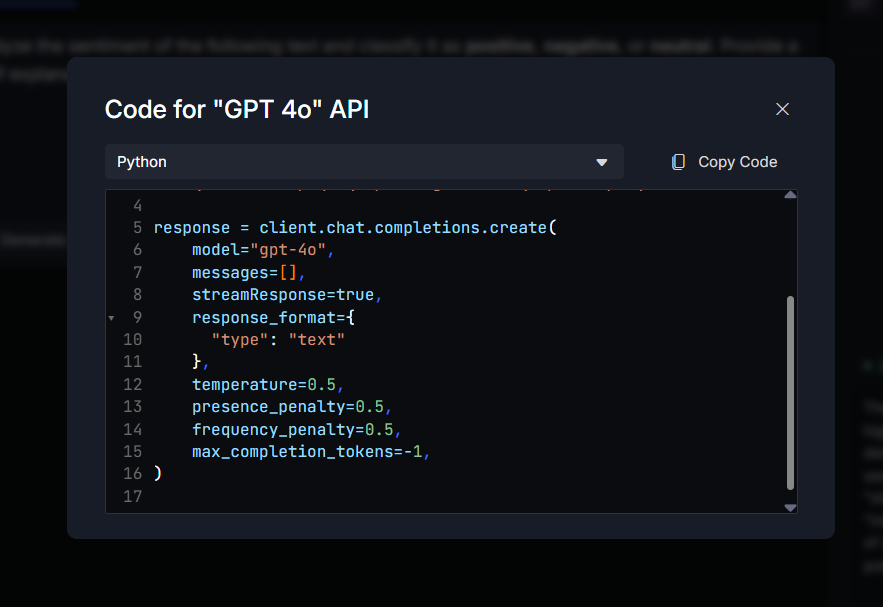Place cursor on max_completion_tokens=-1 line
The image size is (883, 607).
click(310, 451)
